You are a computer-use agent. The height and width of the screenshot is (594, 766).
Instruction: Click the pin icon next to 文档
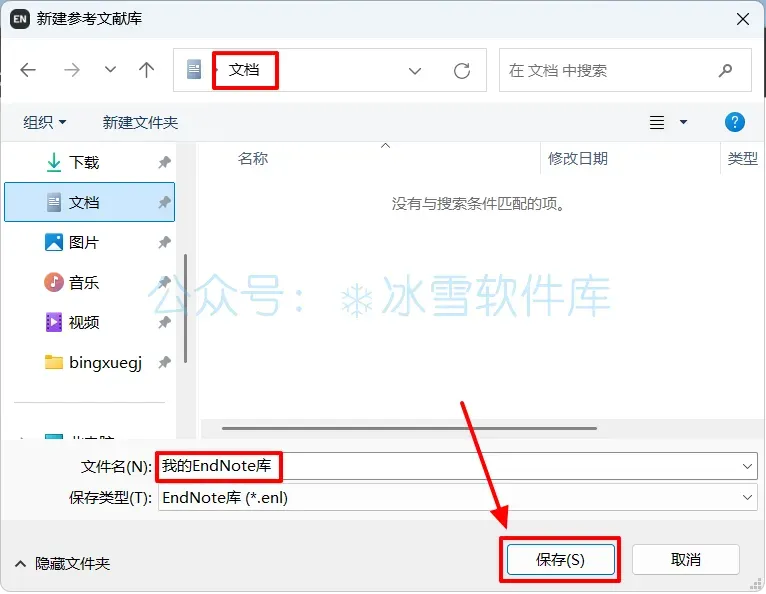pos(165,202)
